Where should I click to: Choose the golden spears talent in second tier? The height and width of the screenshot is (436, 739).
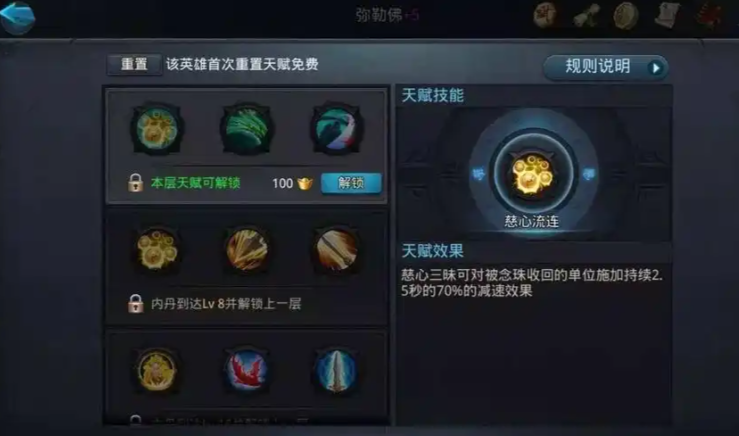[246, 250]
